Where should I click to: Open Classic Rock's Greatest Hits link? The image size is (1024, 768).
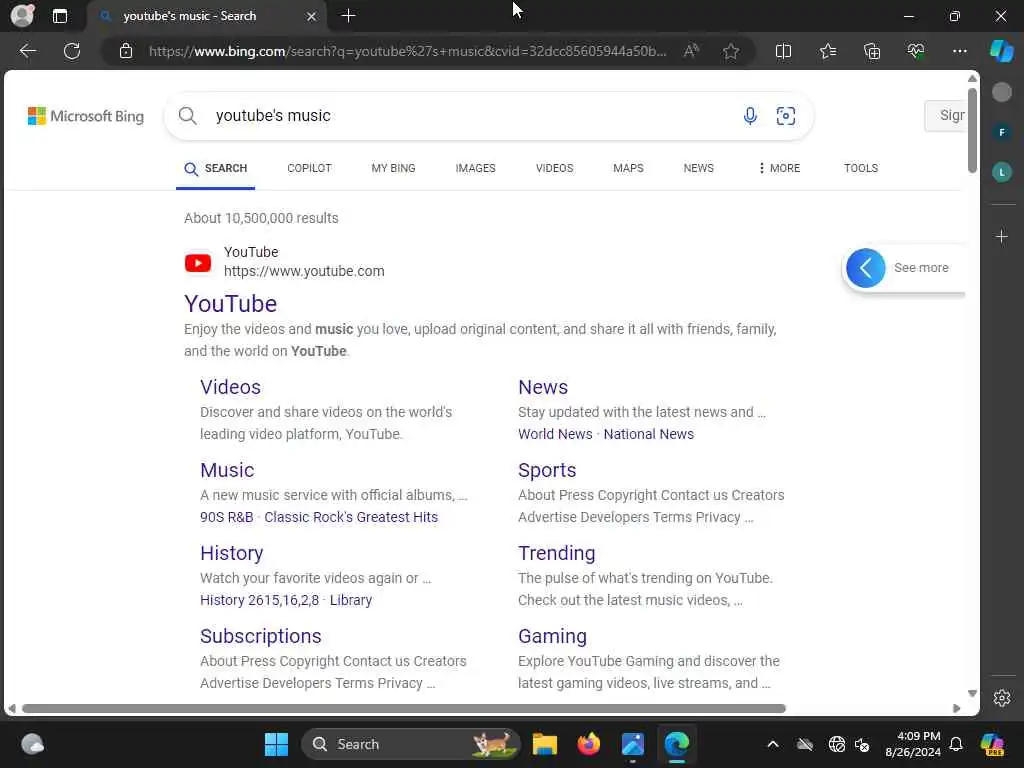point(351,517)
